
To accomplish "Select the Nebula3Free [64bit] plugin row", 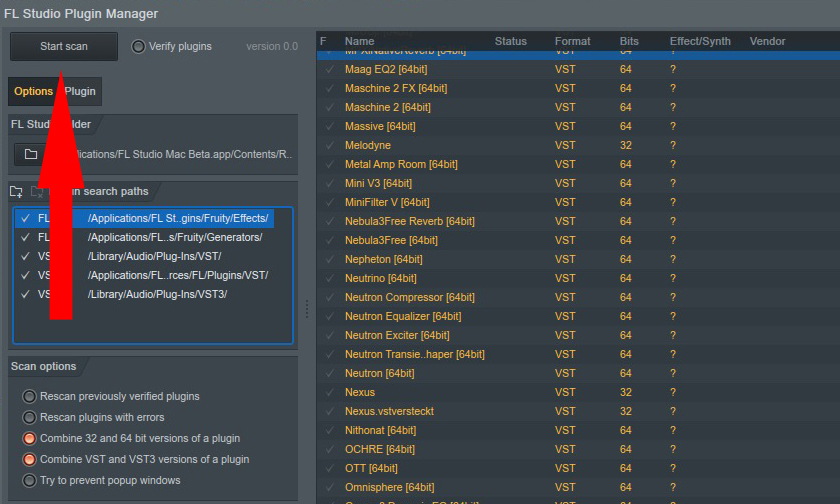I will tap(578, 240).
